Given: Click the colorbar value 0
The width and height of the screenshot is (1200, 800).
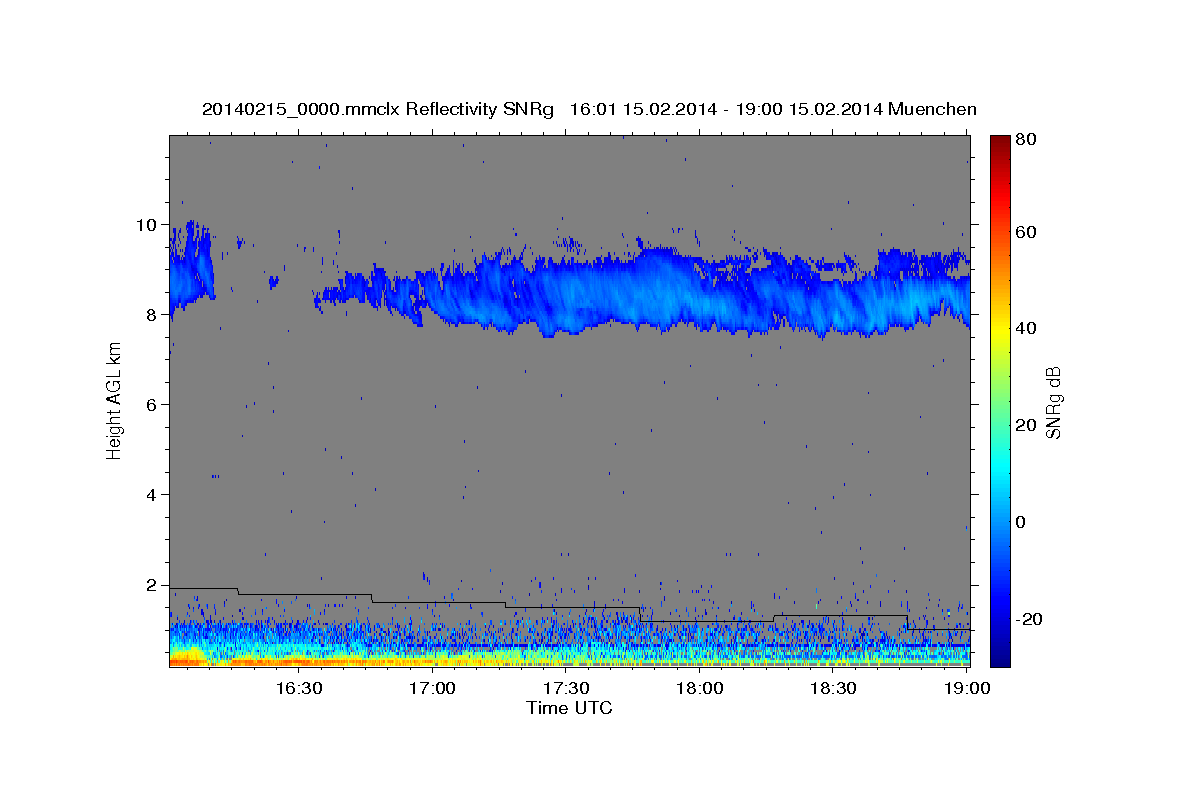Looking at the screenshot, I should 1023,522.
